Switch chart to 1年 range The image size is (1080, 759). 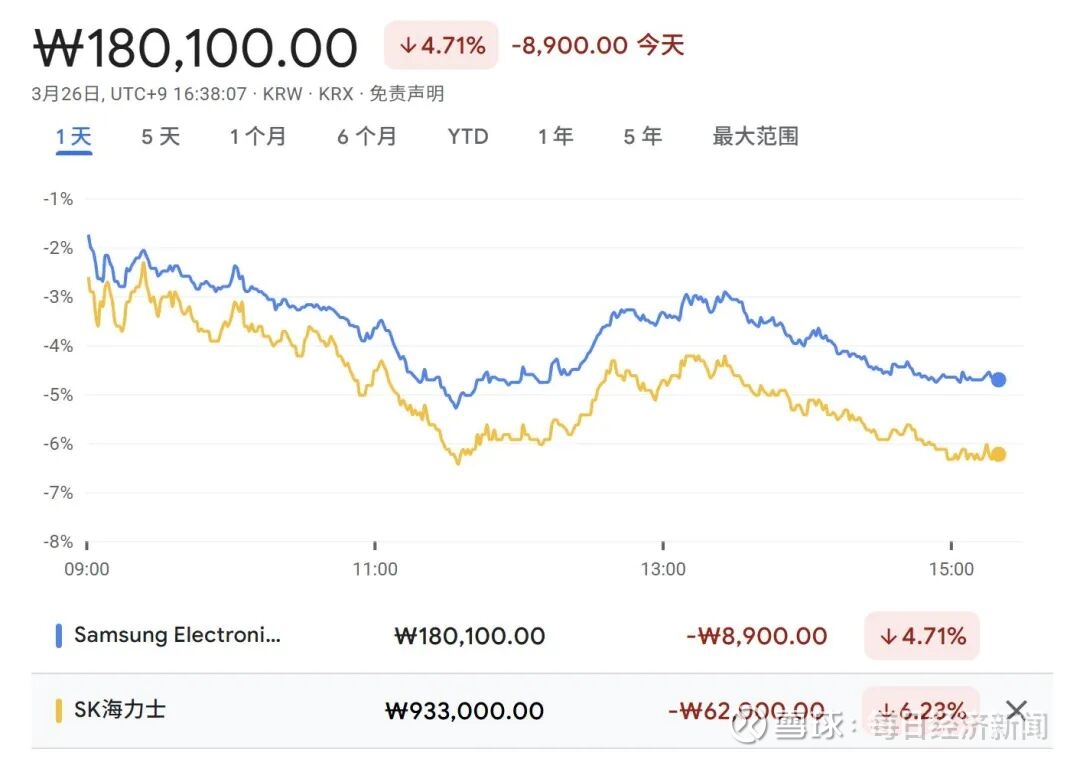[x=556, y=136]
